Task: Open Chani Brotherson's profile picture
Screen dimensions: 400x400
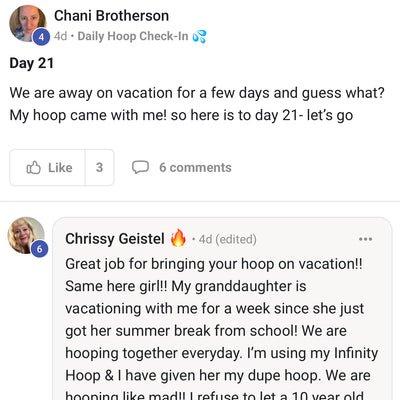Action: [x=27, y=23]
